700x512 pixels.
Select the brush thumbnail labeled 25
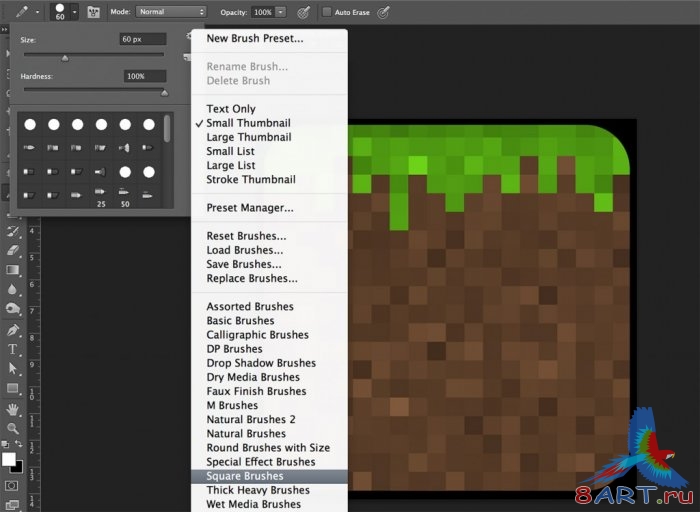[x=101, y=197]
